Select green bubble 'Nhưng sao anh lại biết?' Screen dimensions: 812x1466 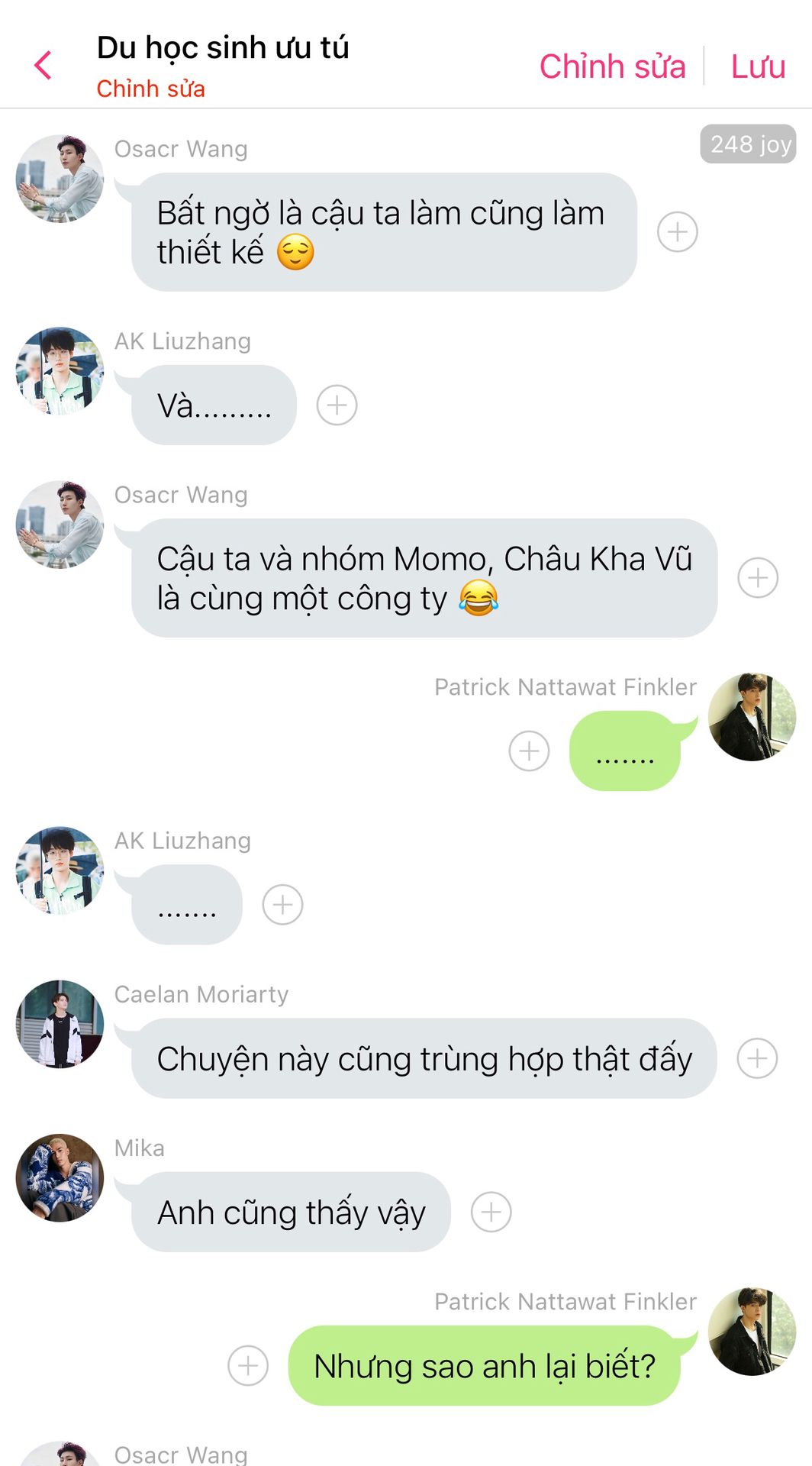click(485, 1365)
